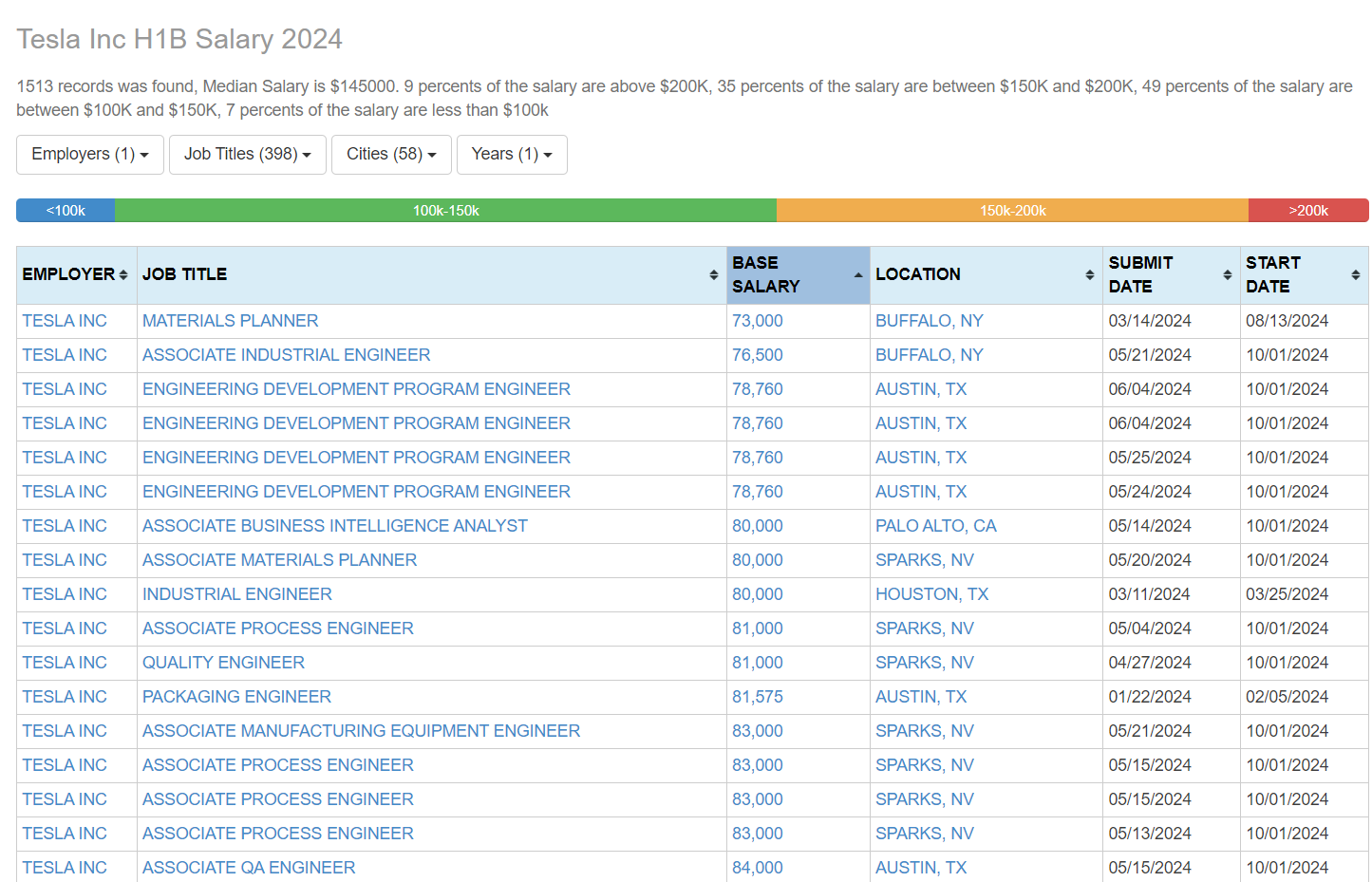Click the 73,000 salary link
The height and width of the screenshot is (882, 1372).
(758, 321)
